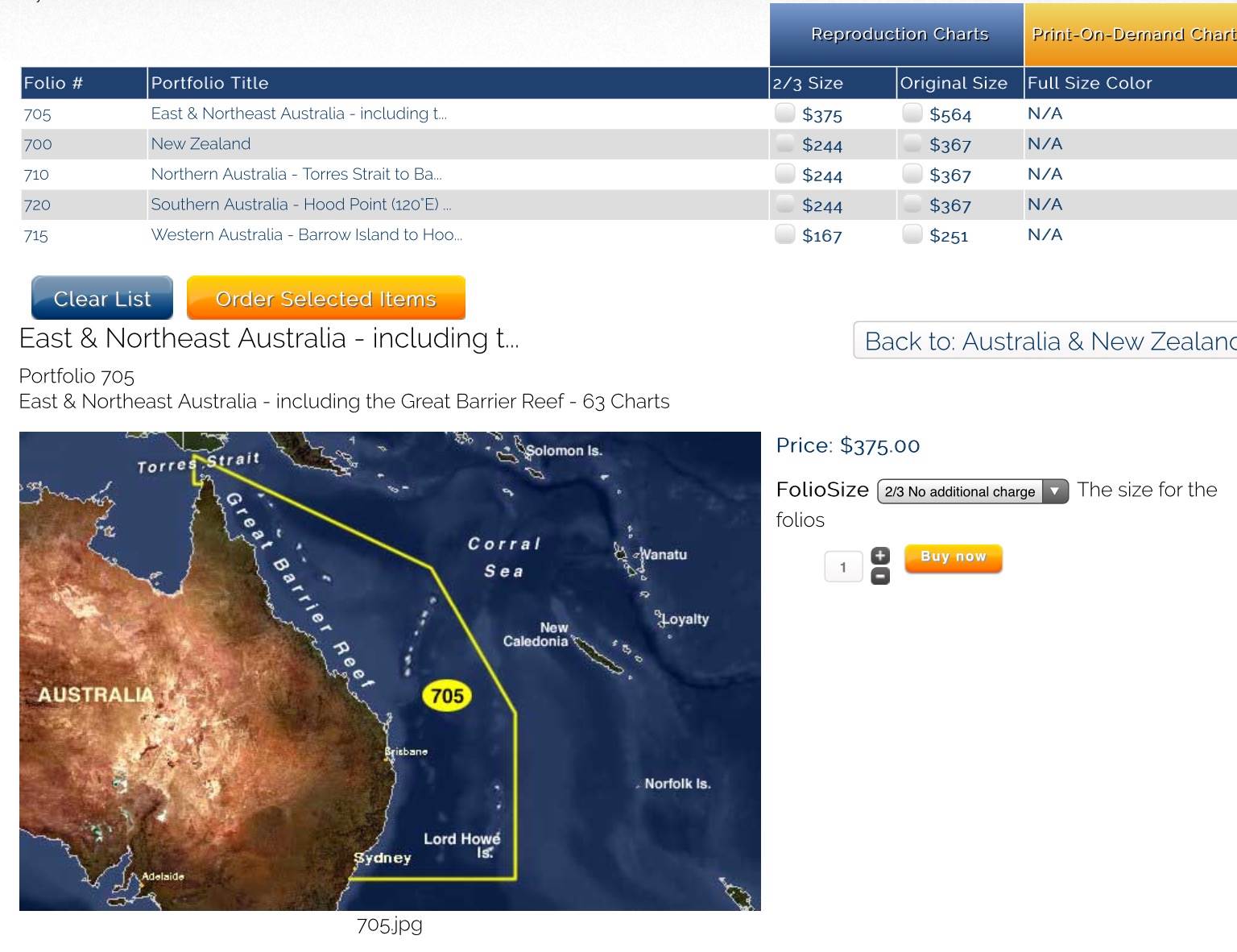Select Western Australia's $167 2/3 size checkbox

[x=784, y=234]
